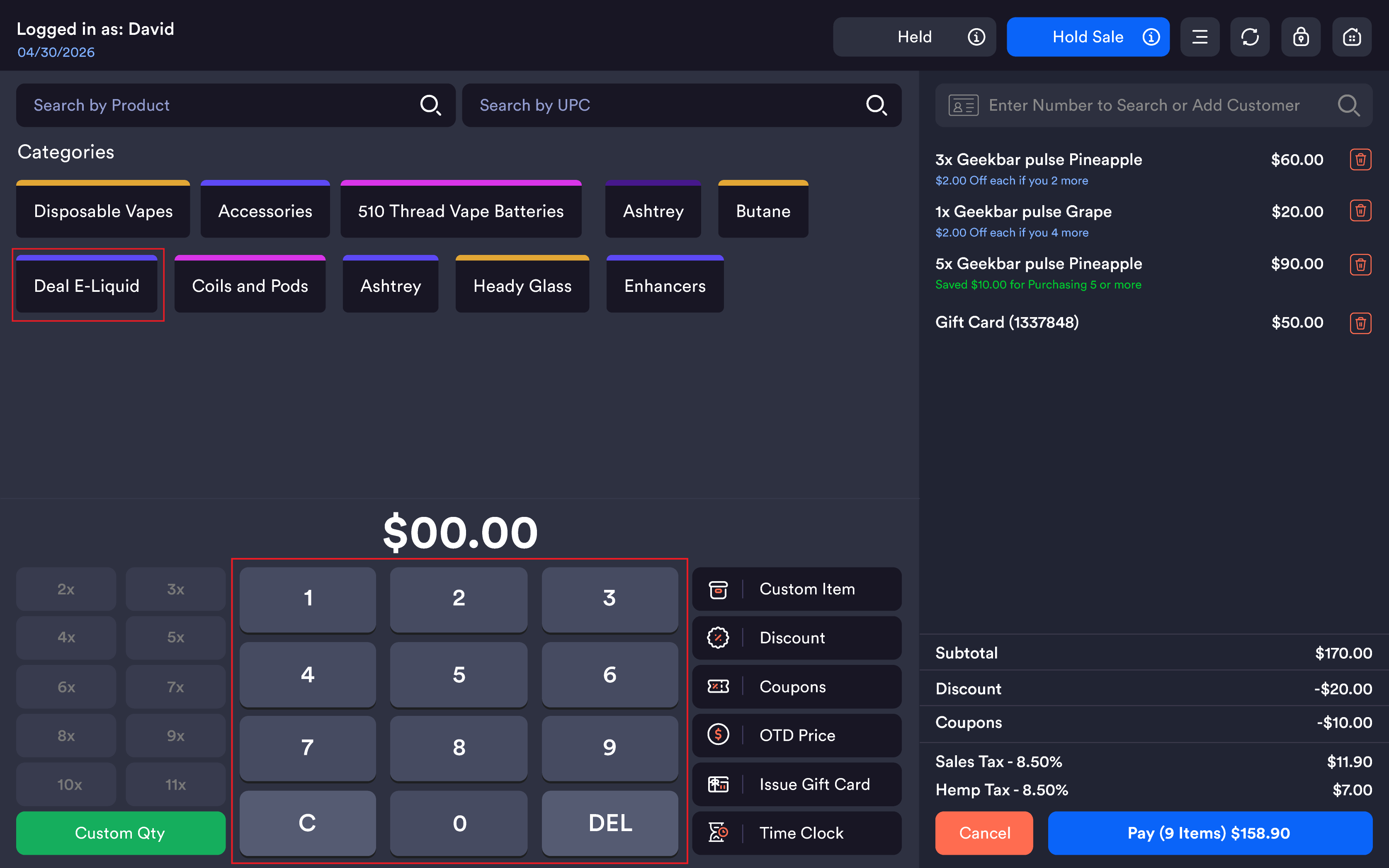Click the lock screen icon
The image size is (1389, 868).
pyautogui.click(x=1301, y=37)
